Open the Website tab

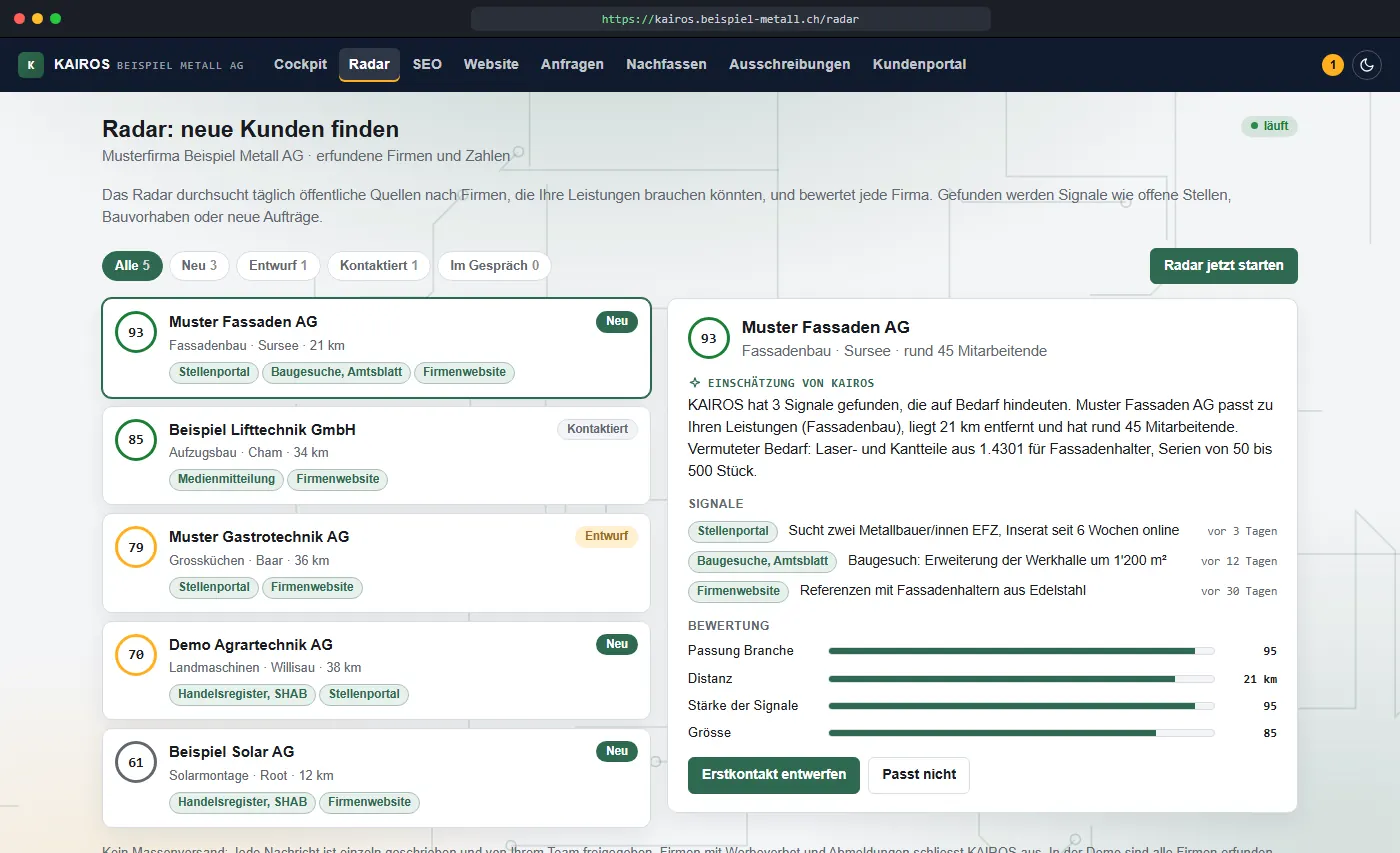pyautogui.click(x=491, y=64)
